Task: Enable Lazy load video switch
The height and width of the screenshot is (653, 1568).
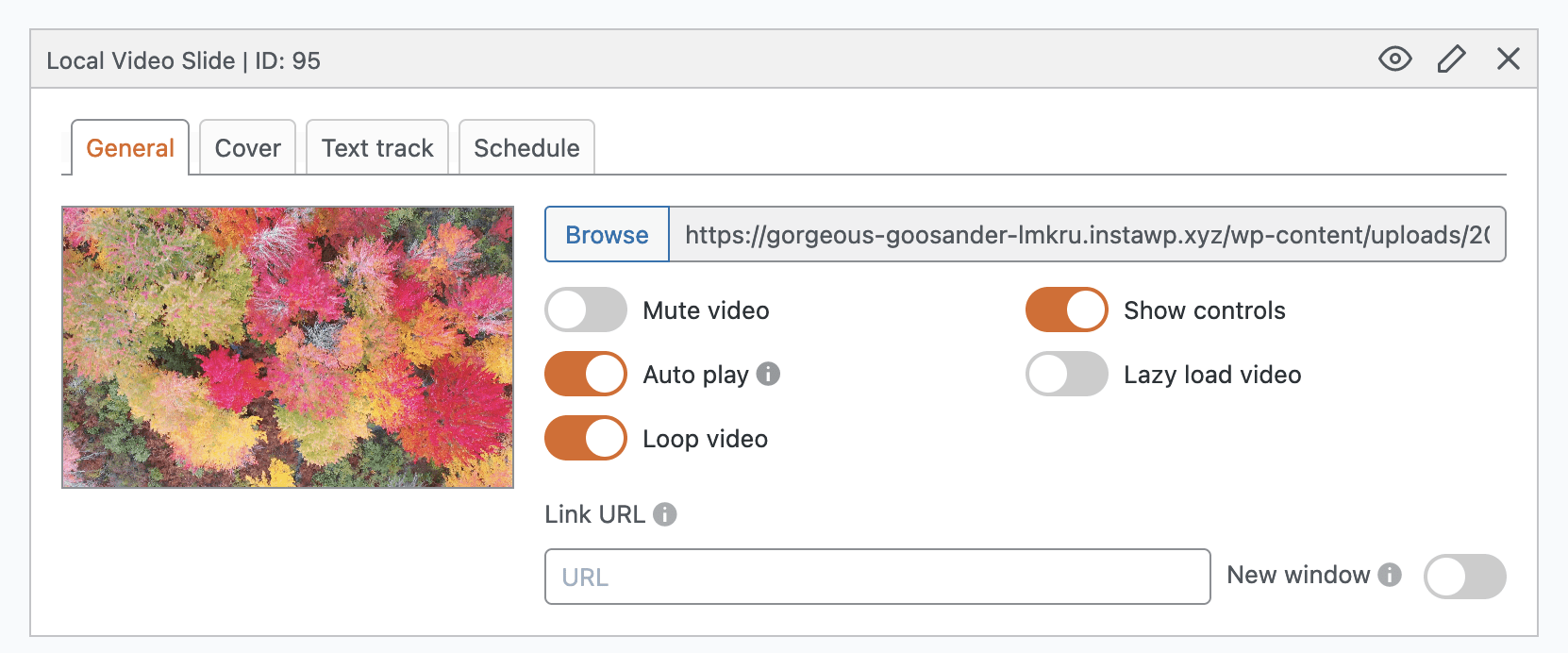Action: click(1066, 374)
